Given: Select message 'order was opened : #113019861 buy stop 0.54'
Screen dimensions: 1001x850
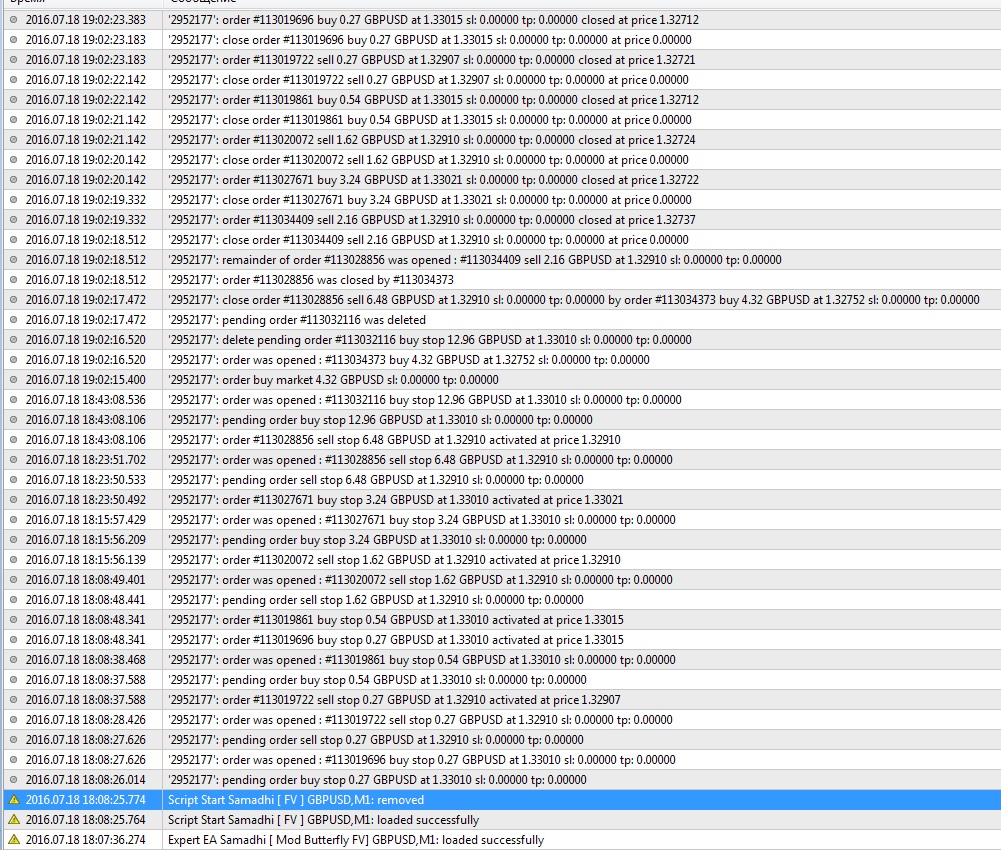Looking at the screenshot, I should pos(421,660).
